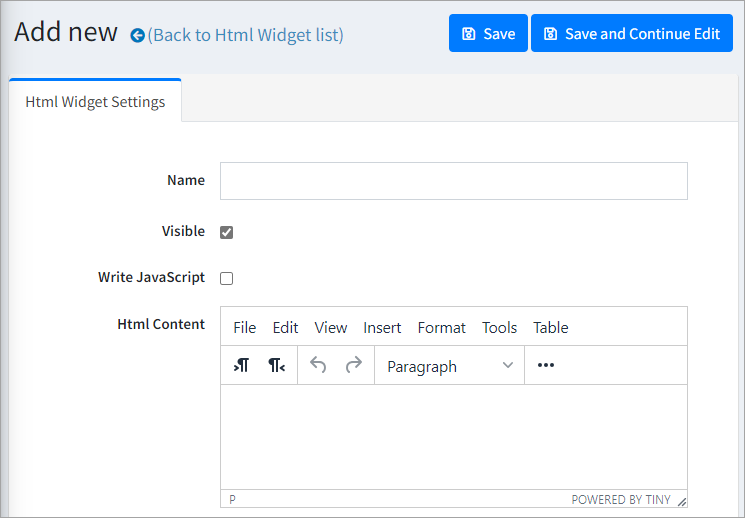The height and width of the screenshot is (518, 745).
Task: Open the Edit menu in editor
Action: tap(285, 327)
